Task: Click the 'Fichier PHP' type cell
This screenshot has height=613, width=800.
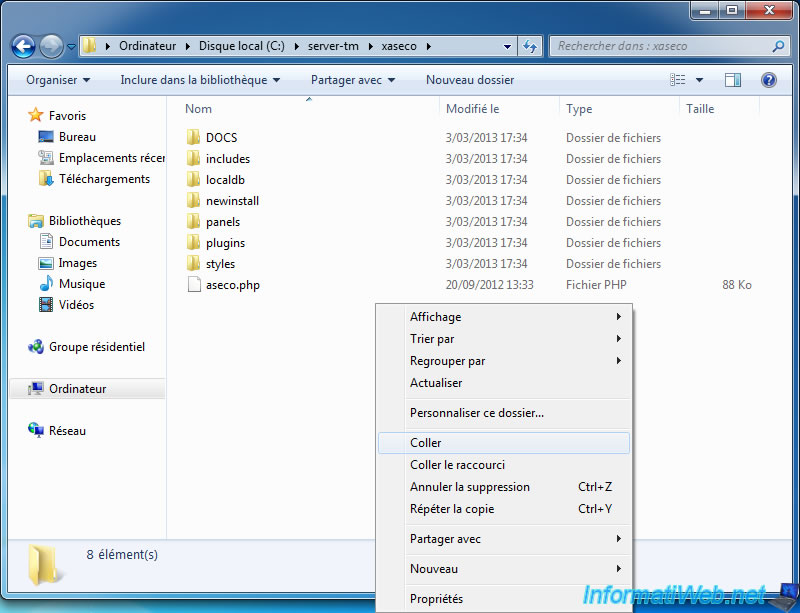Action: click(596, 285)
